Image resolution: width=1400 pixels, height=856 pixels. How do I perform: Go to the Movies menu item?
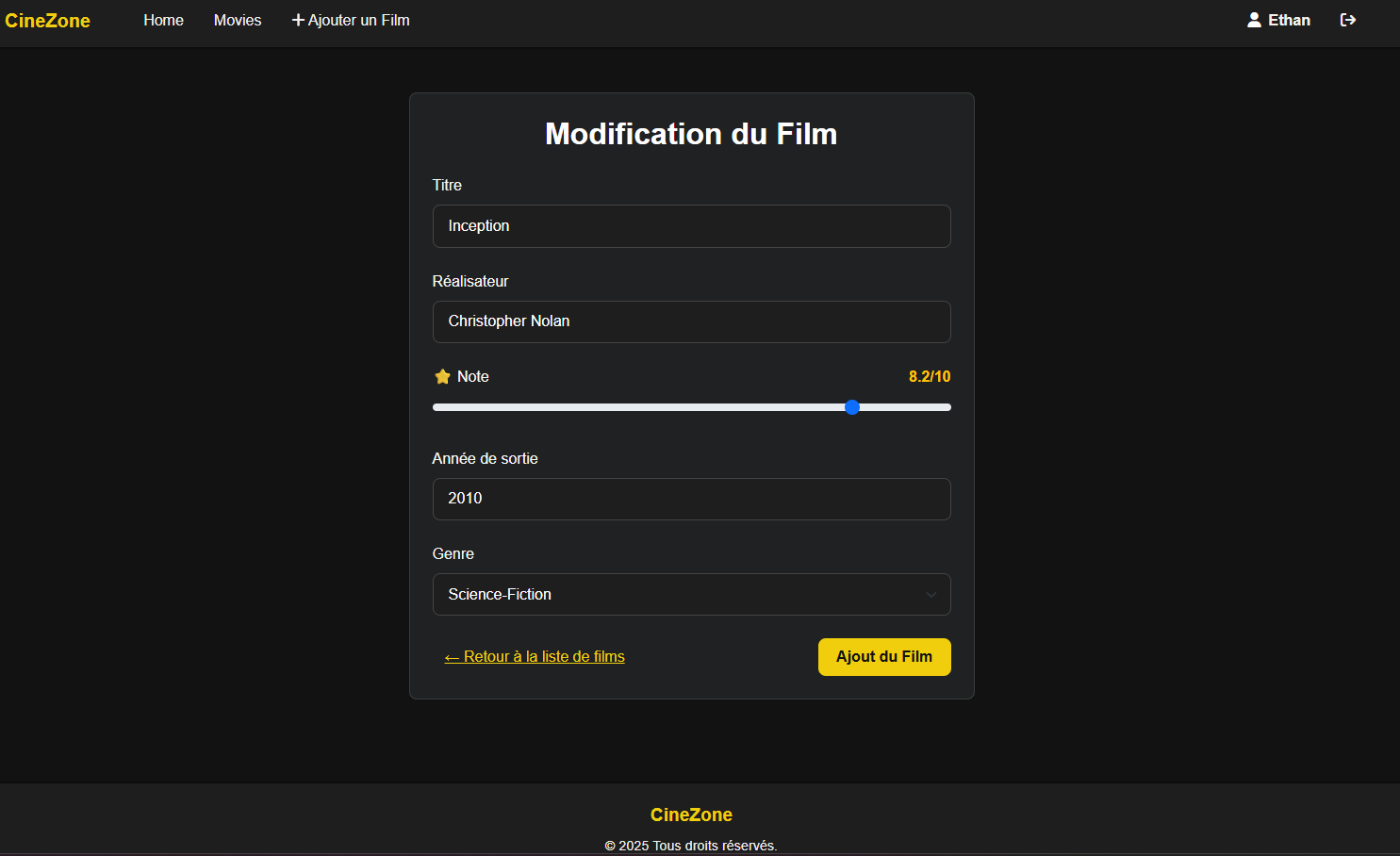(x=238, y=21)
